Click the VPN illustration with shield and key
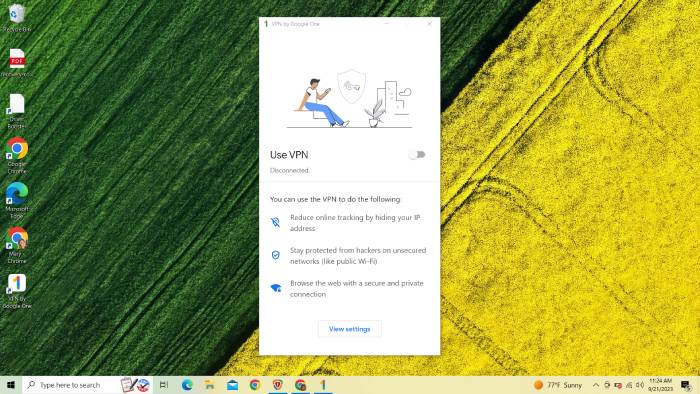The image size is (700, 394). 350,98
